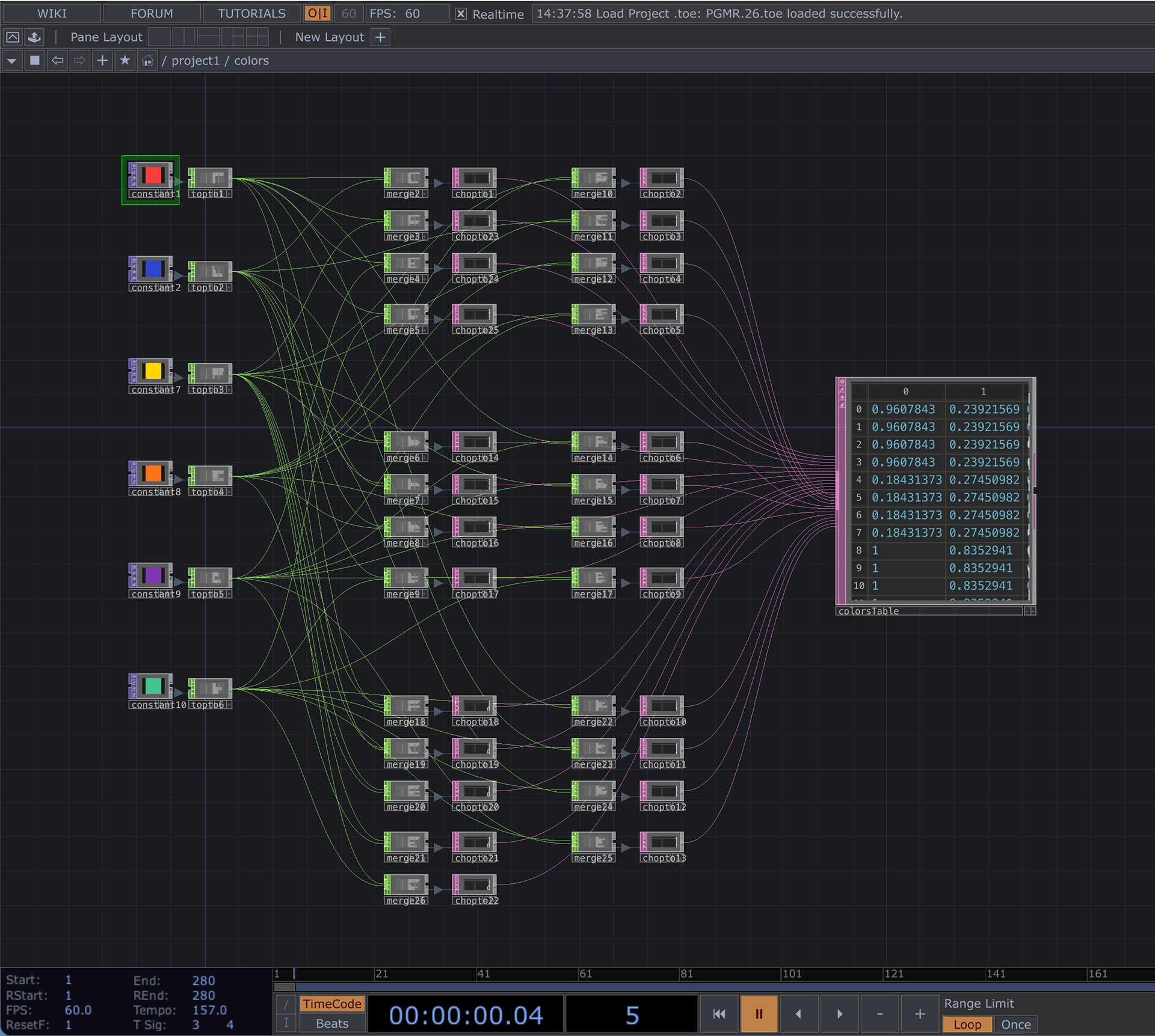Add a new layout with plus button
Screen dimensions: 1155x1036
tap(380, 37)
